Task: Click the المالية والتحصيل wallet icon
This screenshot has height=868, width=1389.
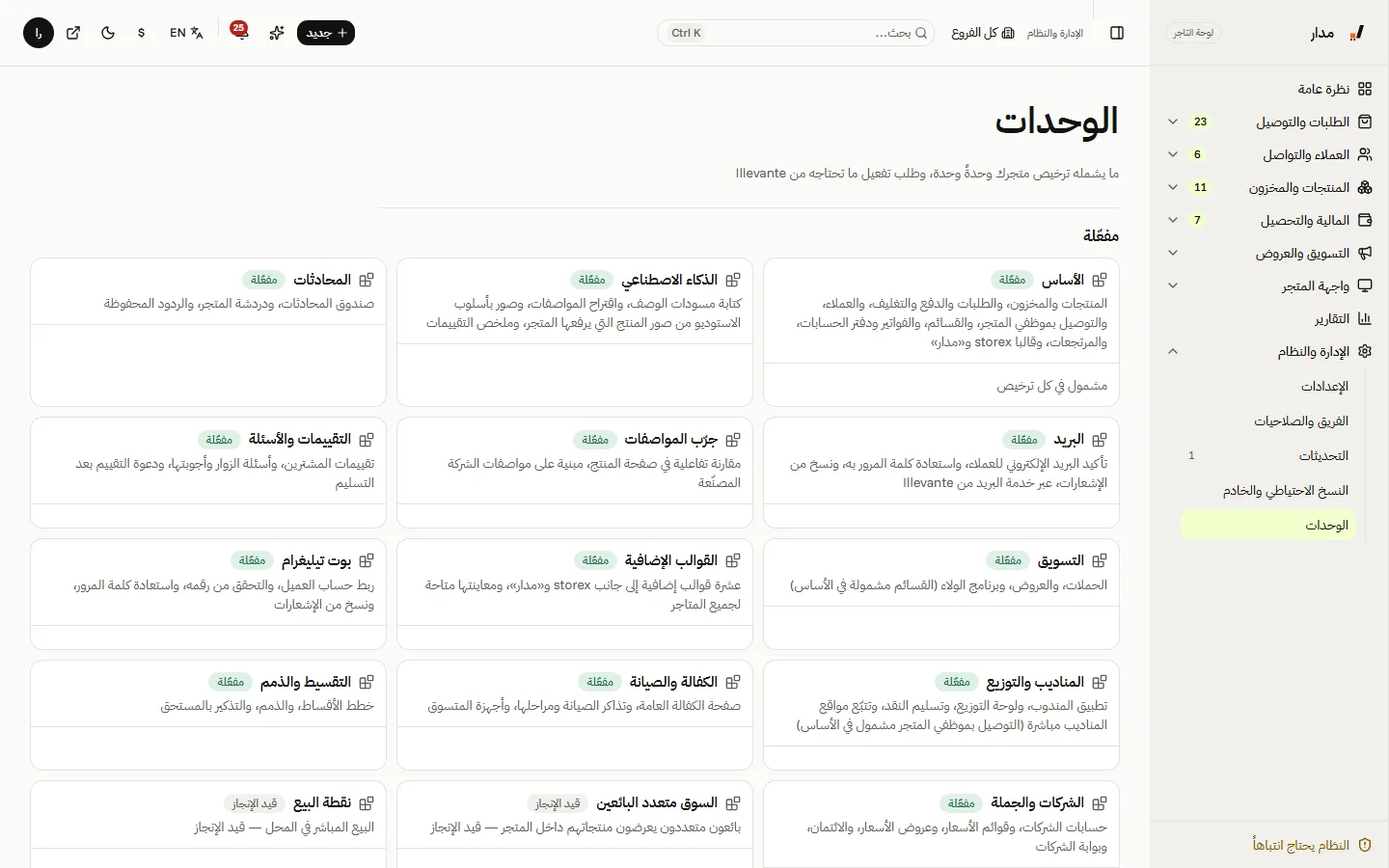Action: pyautogui.click(x=1365, y=220)
